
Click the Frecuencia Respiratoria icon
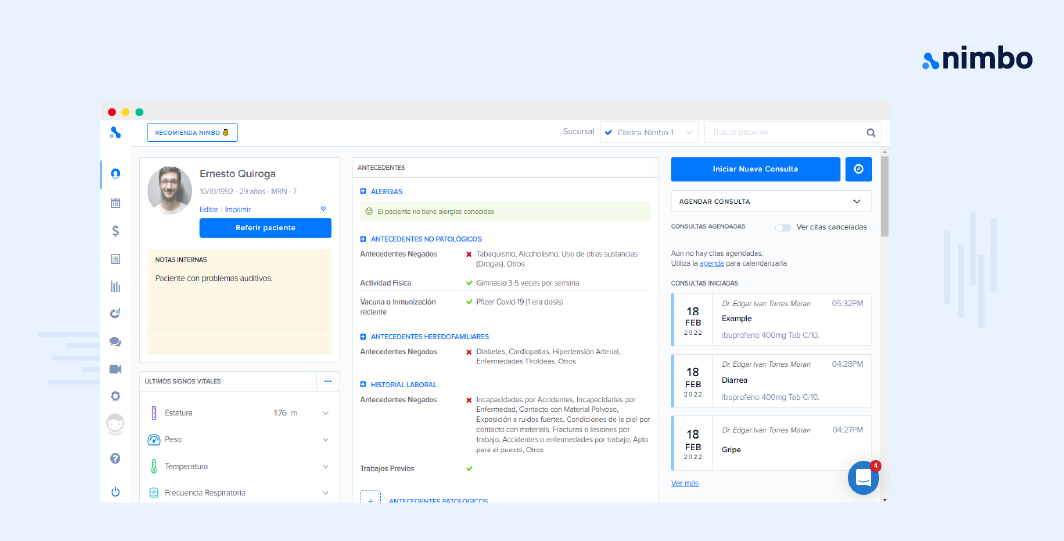click(x=154, y=493)
